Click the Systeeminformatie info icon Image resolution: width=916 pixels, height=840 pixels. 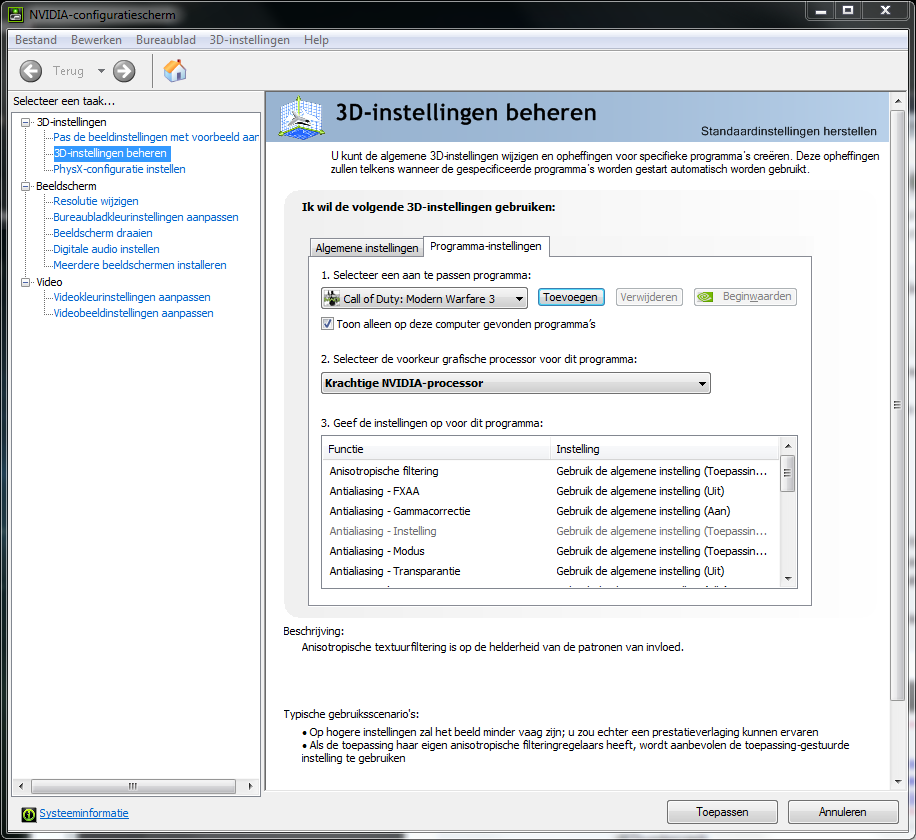coord(28,814)
